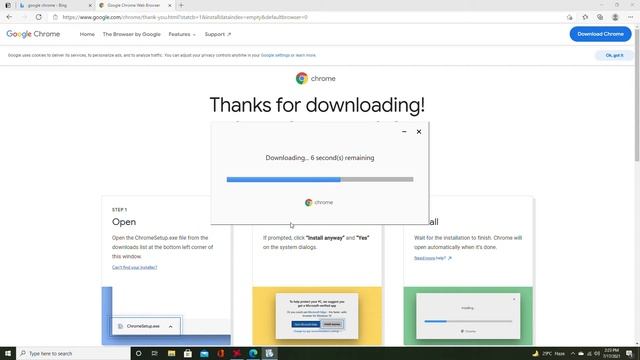
Task: Click the download progress bar in installer
Action: (x=320, y=179)
